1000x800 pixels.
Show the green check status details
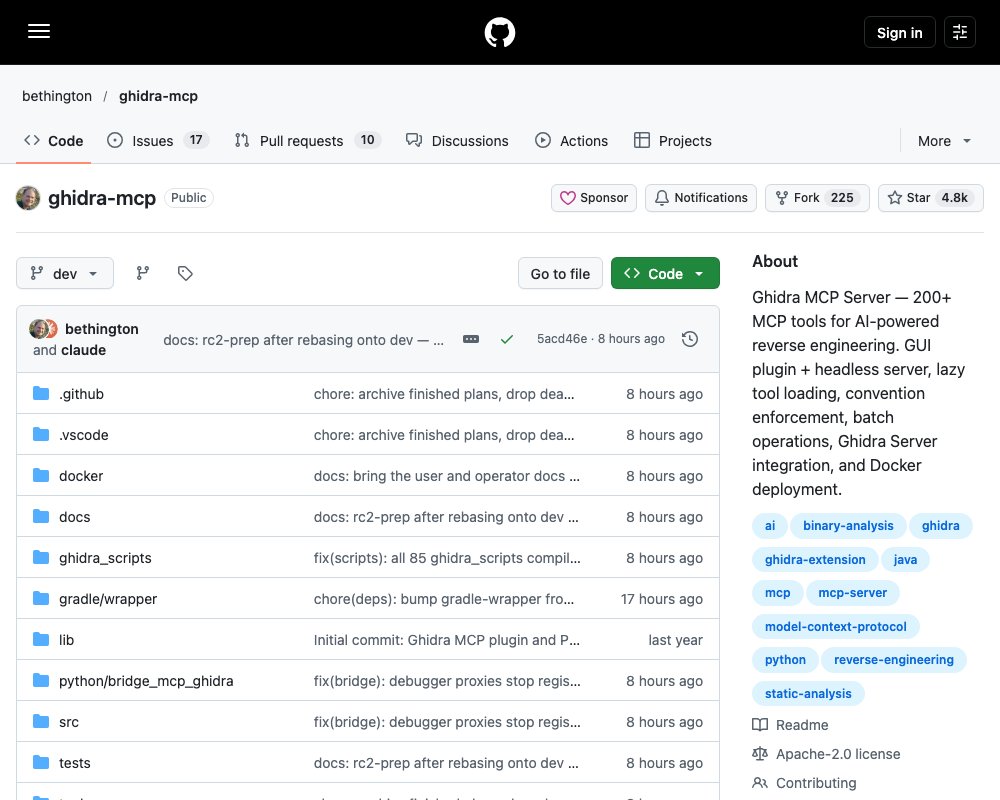pos(507,339)
